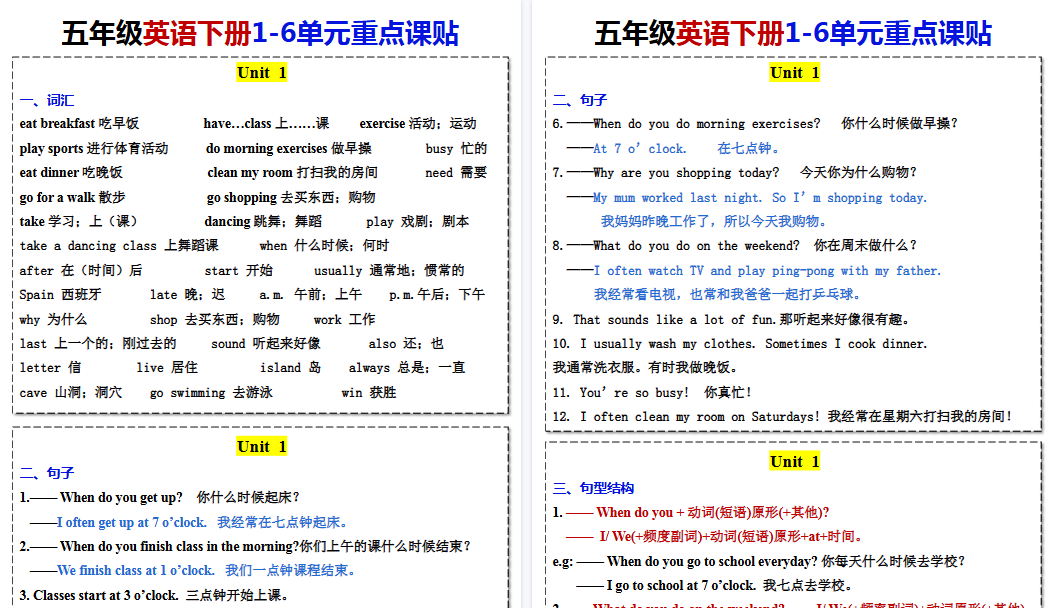
Task: Click the entry 'win 获胜'
Action: (x=369, y=393)
